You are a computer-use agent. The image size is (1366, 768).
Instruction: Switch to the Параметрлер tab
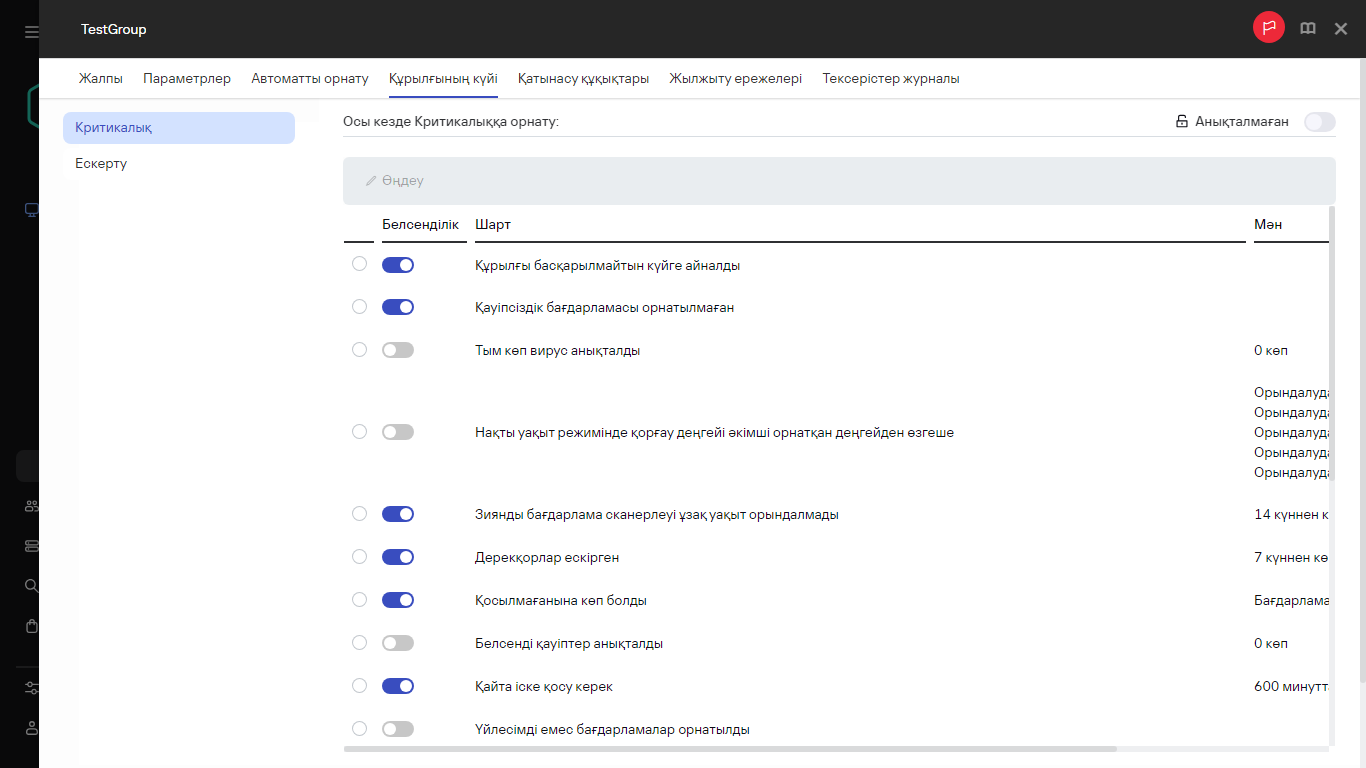[187, 79]
